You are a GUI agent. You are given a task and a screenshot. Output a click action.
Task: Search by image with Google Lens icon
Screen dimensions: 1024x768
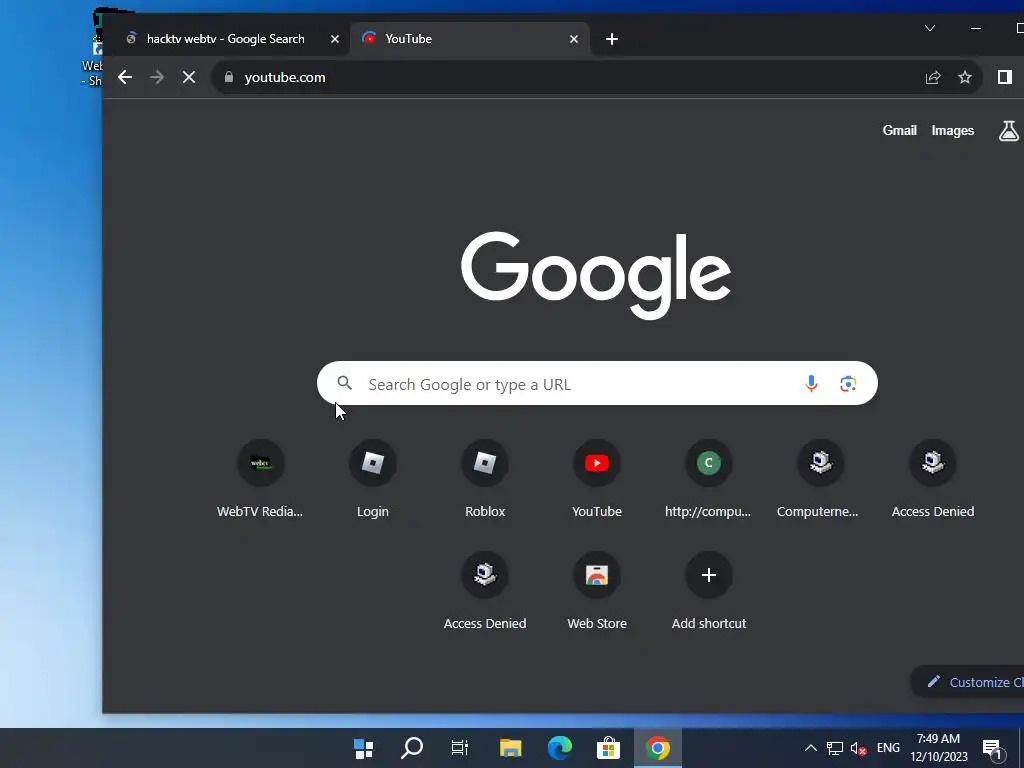[x=848, y=383]
